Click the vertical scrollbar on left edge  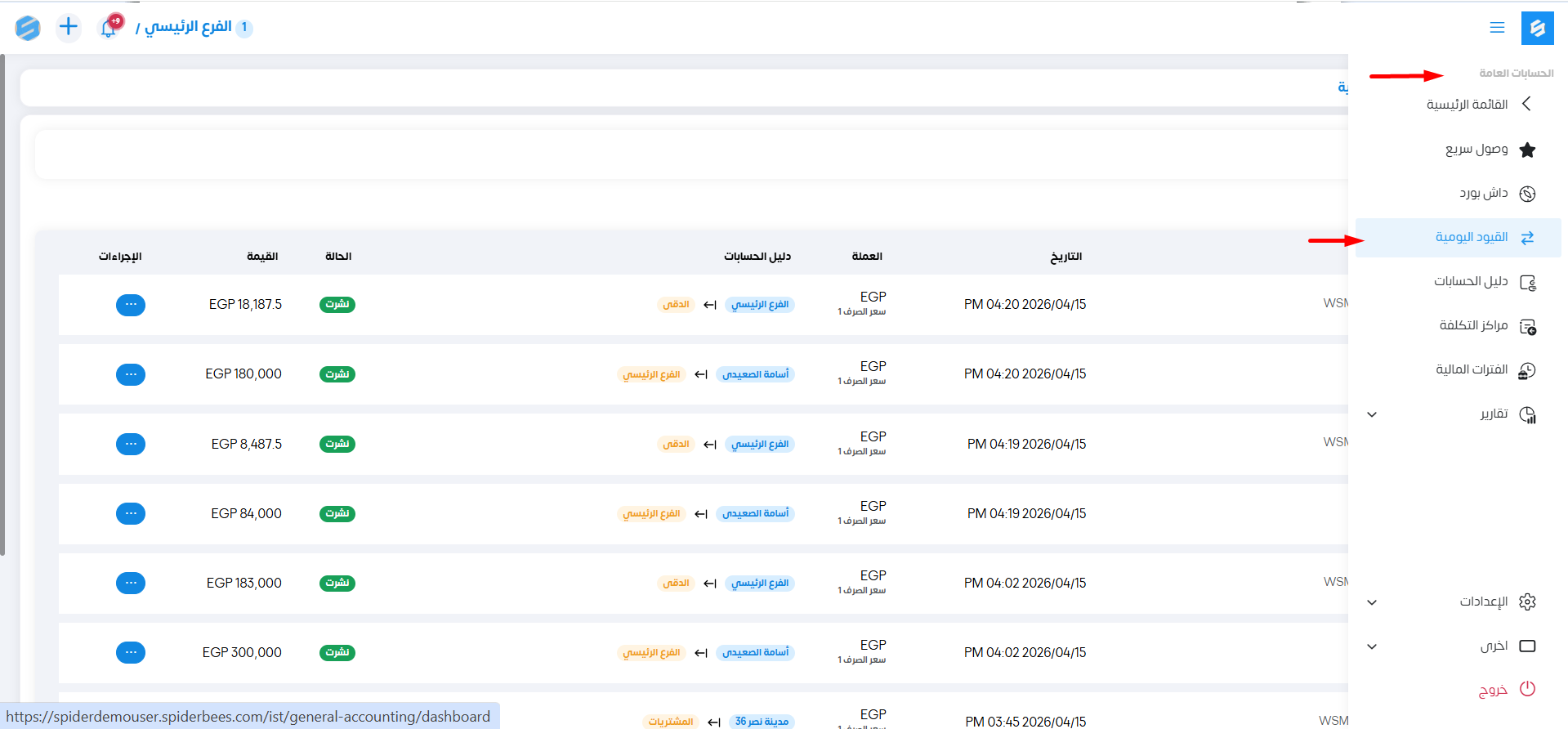point(3,302)
